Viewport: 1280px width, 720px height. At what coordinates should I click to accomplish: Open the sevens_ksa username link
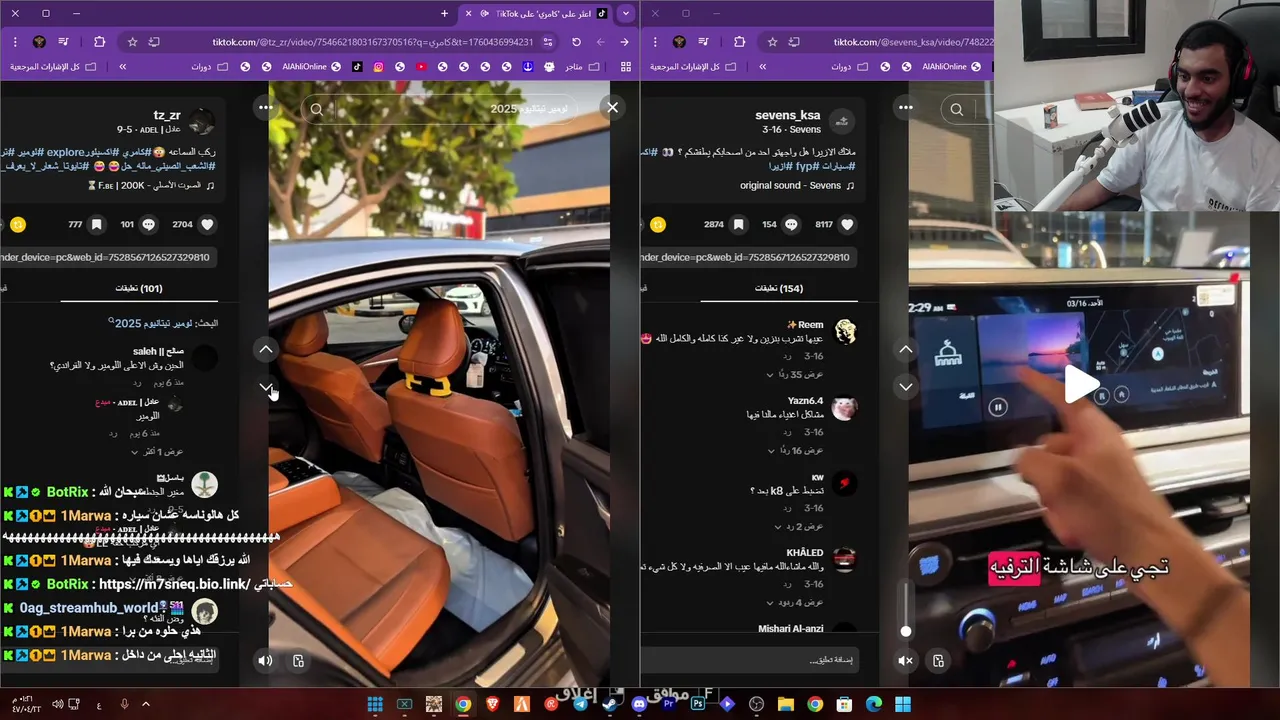coord(787,115)
